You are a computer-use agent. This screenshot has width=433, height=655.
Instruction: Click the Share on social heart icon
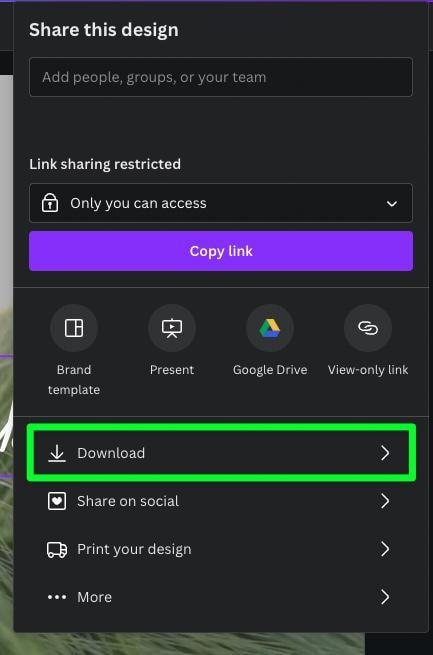57,501
